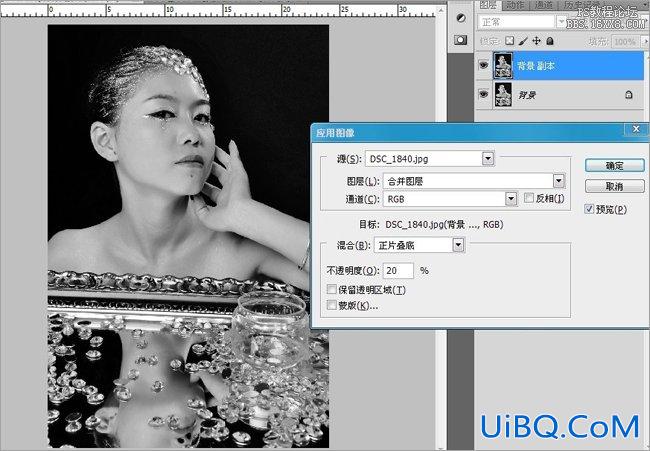Enable 保留透明区域(T) checkbox
The height and width of the screenshot is (451, 650).
(332, 289)
